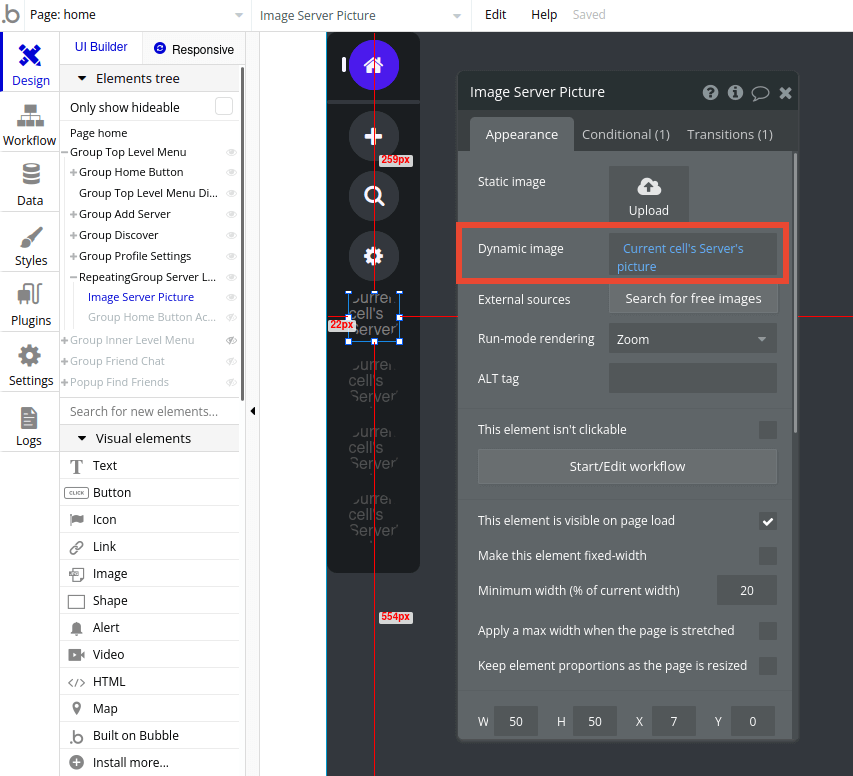Screen dimensions: 853x776
Task: Switch to the Conditional tab
Action: coord(626,133)
